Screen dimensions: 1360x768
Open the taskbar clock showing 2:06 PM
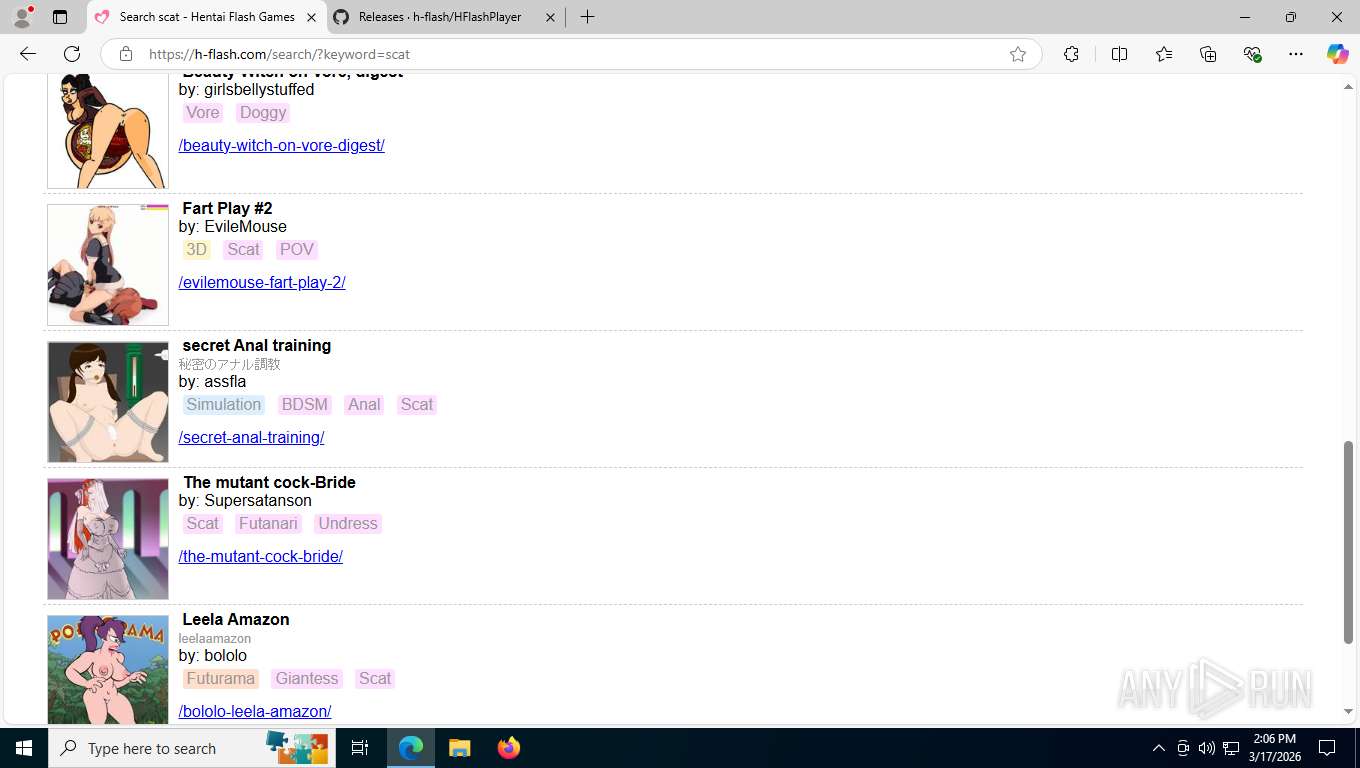1274,748
